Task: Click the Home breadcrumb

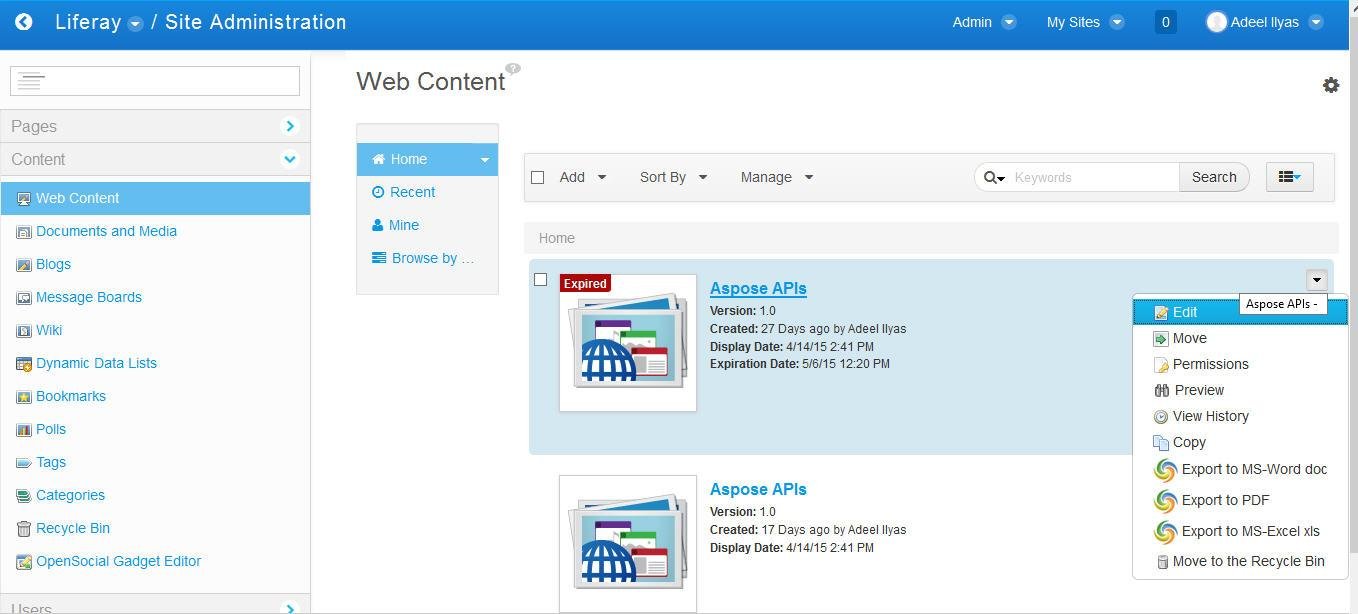Action: point(556,238)
